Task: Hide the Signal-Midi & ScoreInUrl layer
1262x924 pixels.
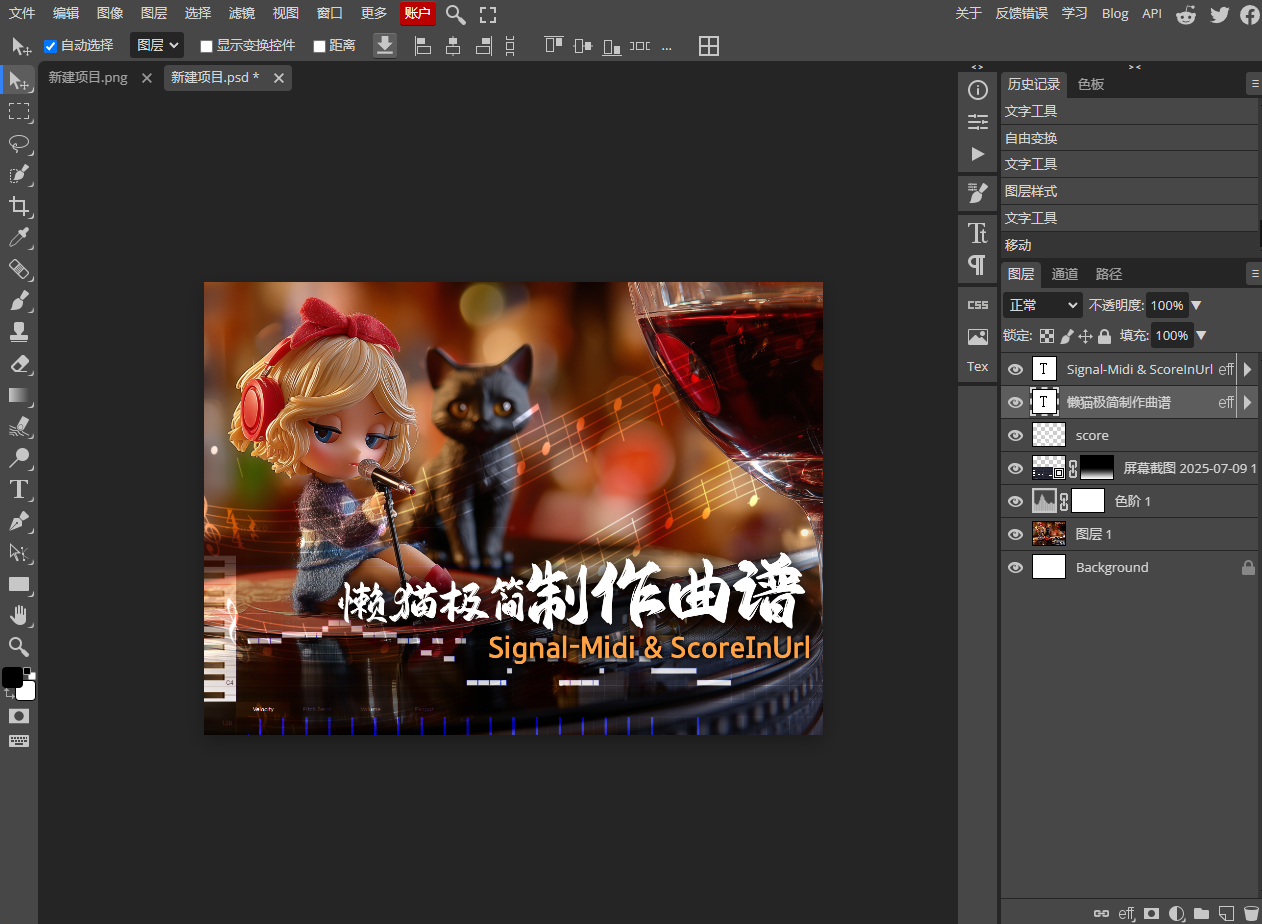Action: pos(1016,369)
